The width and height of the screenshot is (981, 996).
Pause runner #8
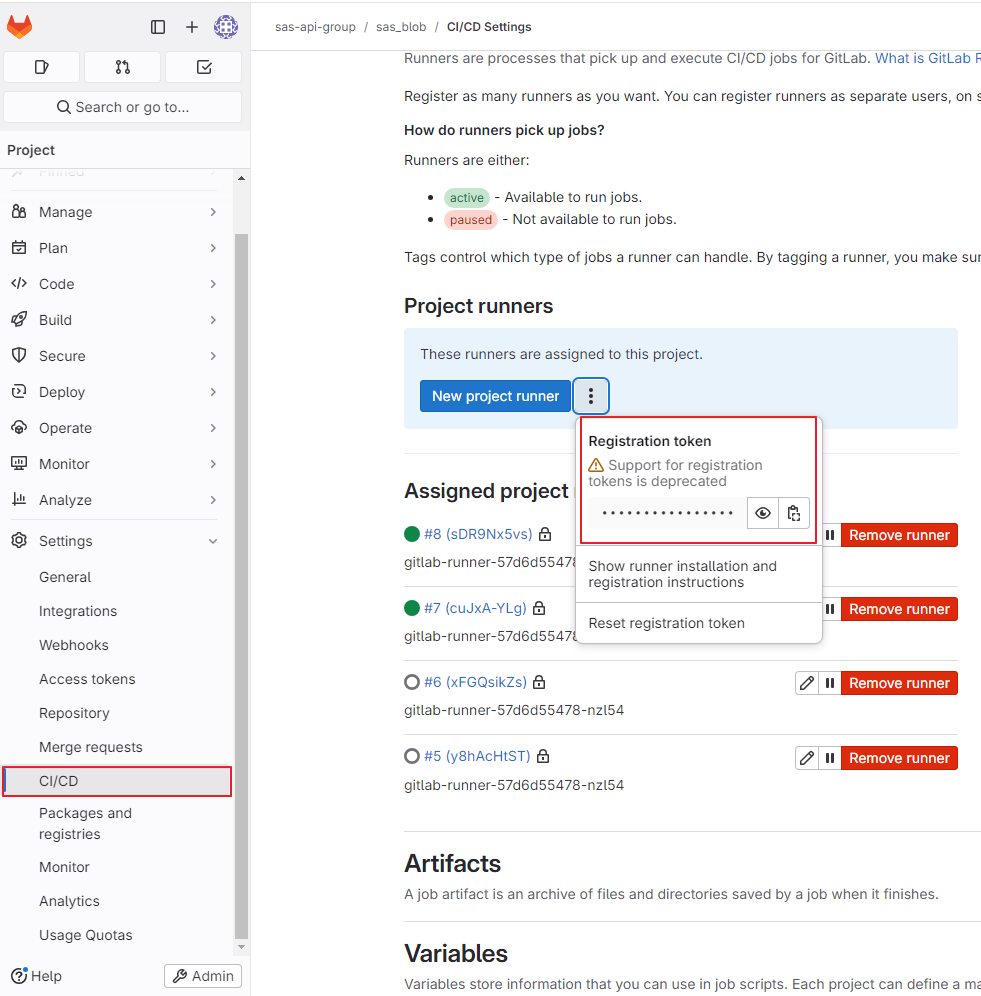[830, 535]
